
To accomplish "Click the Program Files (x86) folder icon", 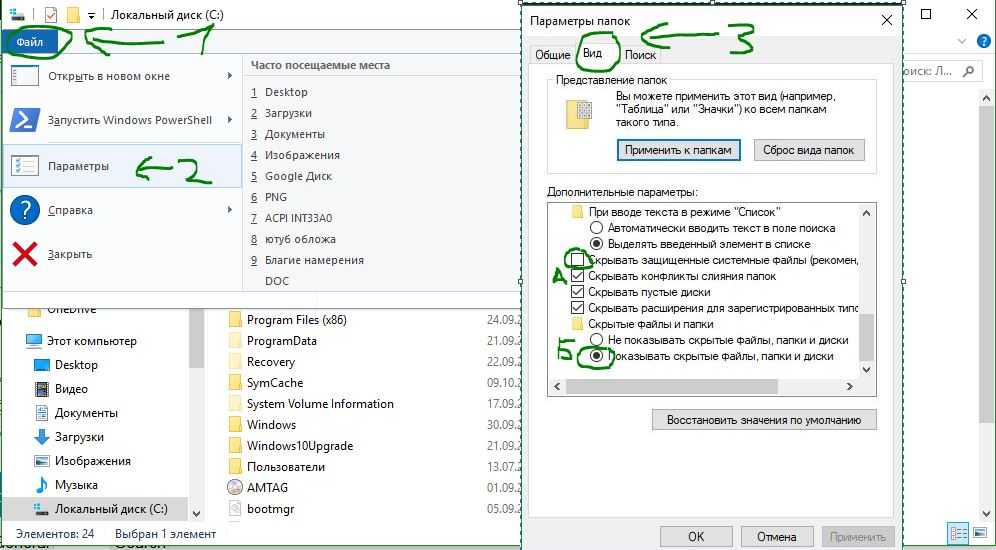I will (x=235, y=319).
